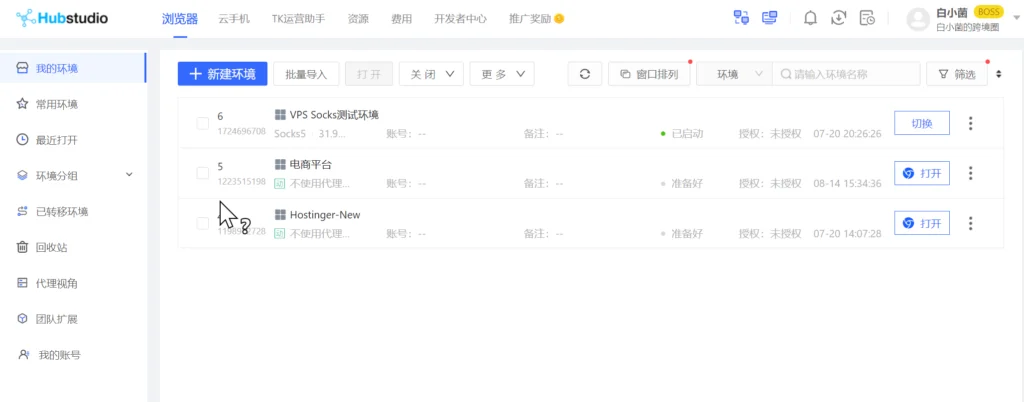Click the 电商平台 environment name
Image resolution: width=1024 pixels, height=402 pixels.
coord(311,164)
